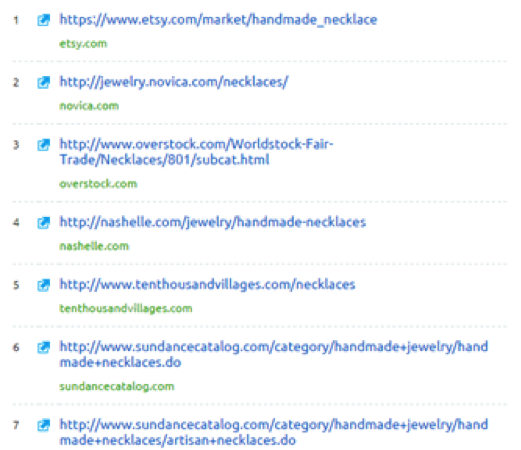Open external link icon for tenthousandvillages.com result

pyautogui.click(x=43, y=285)
